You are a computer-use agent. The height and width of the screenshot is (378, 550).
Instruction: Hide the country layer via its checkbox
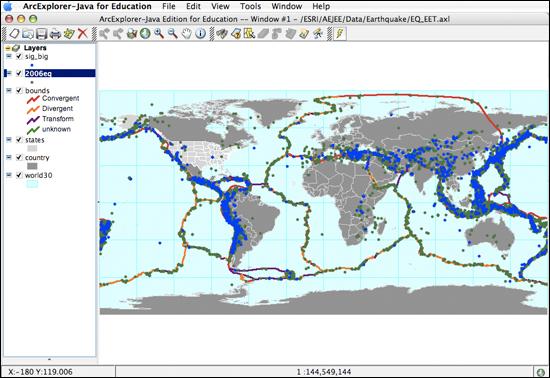[x=19, y=157]
